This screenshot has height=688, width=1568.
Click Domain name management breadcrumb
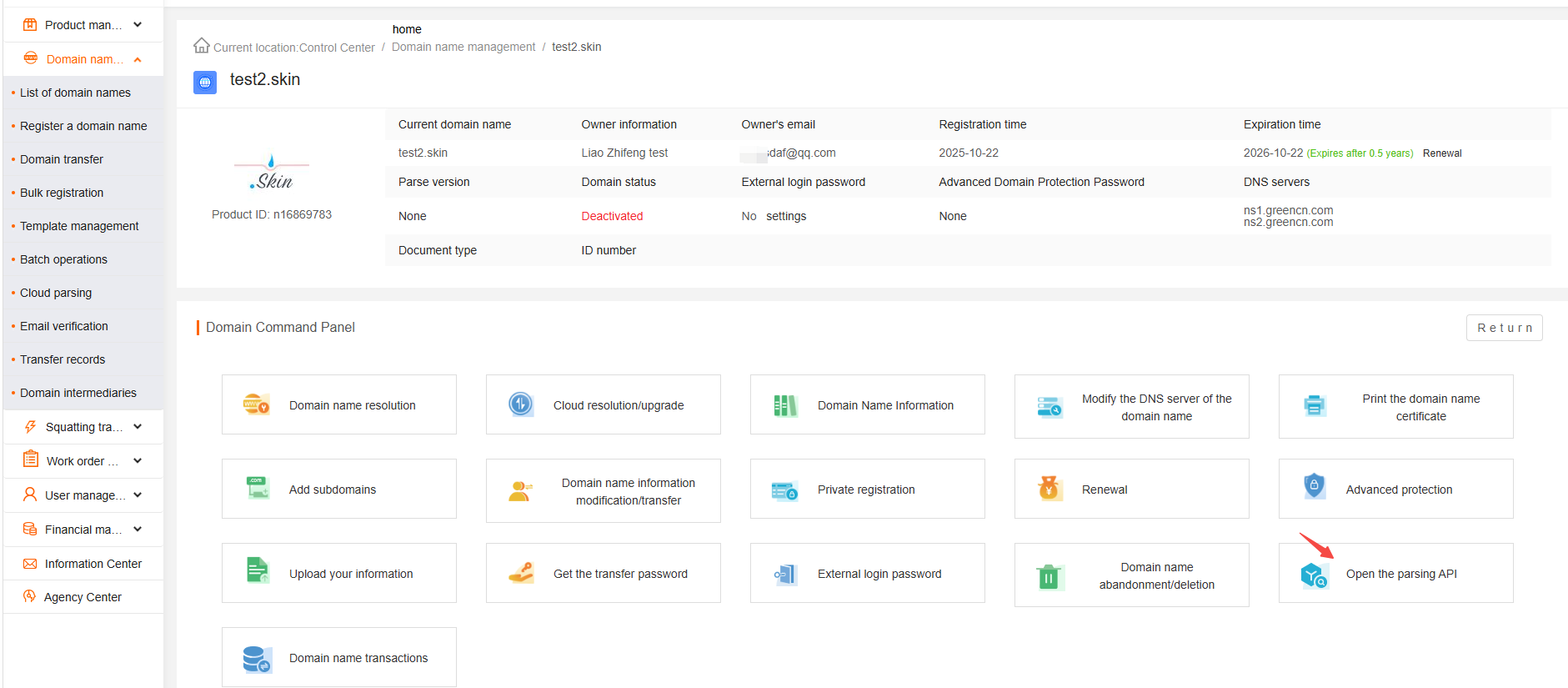point(463,48)
